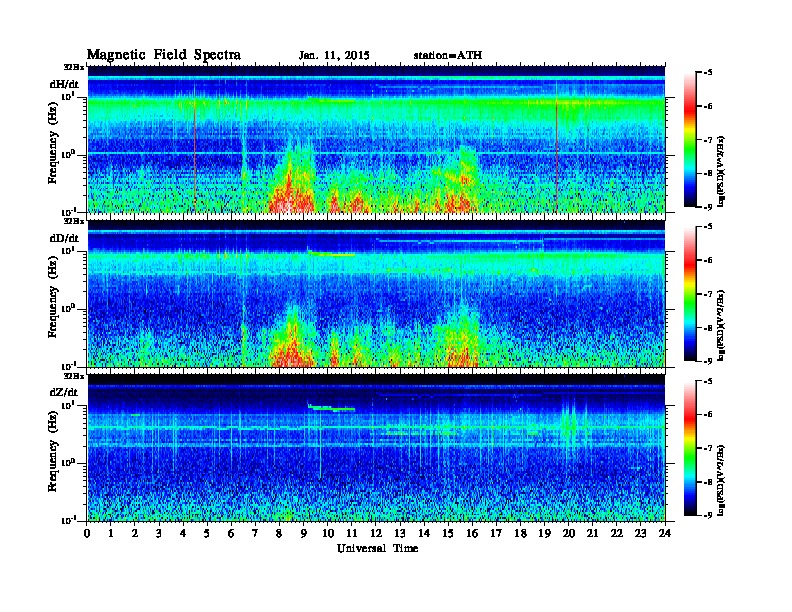
Task: Click hour tick label "20" on time axis
Action: pyautogui.click(x=569, y=533)
